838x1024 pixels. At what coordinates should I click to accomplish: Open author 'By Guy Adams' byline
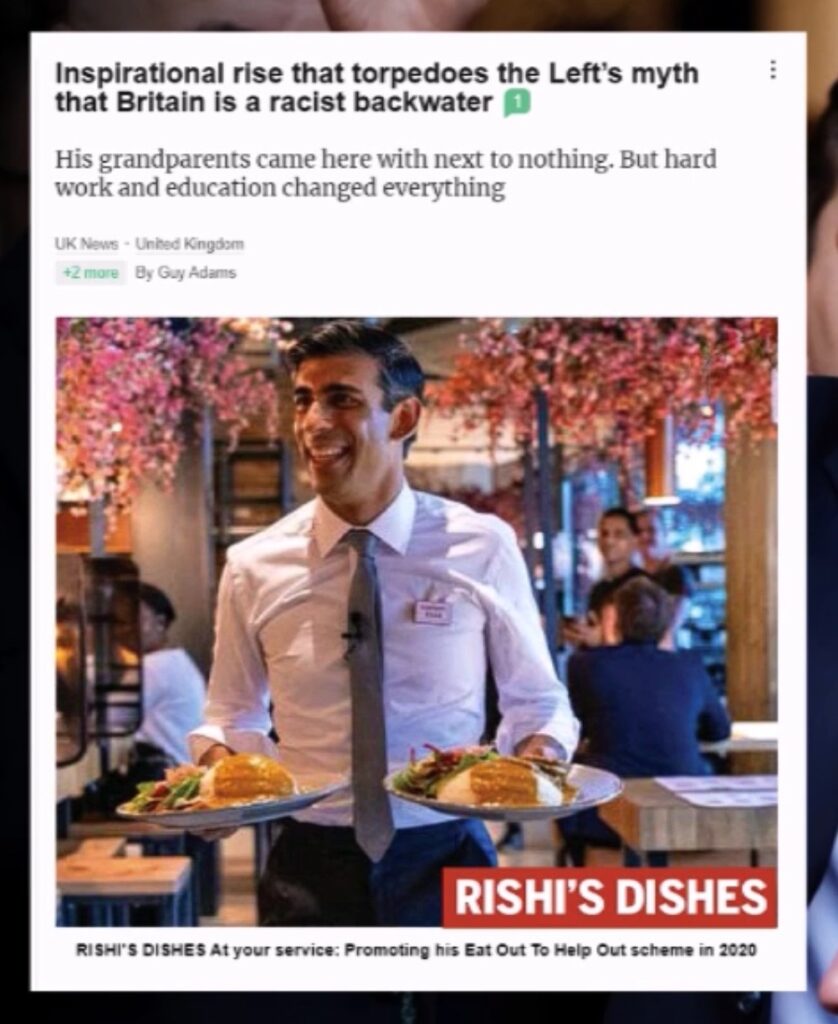tap(185, 272)
